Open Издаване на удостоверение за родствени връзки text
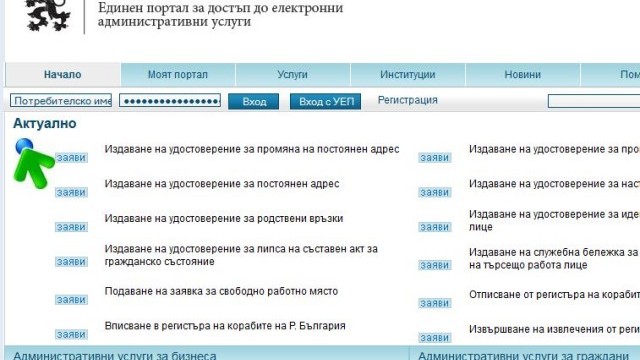 click(x=224, y=218)
